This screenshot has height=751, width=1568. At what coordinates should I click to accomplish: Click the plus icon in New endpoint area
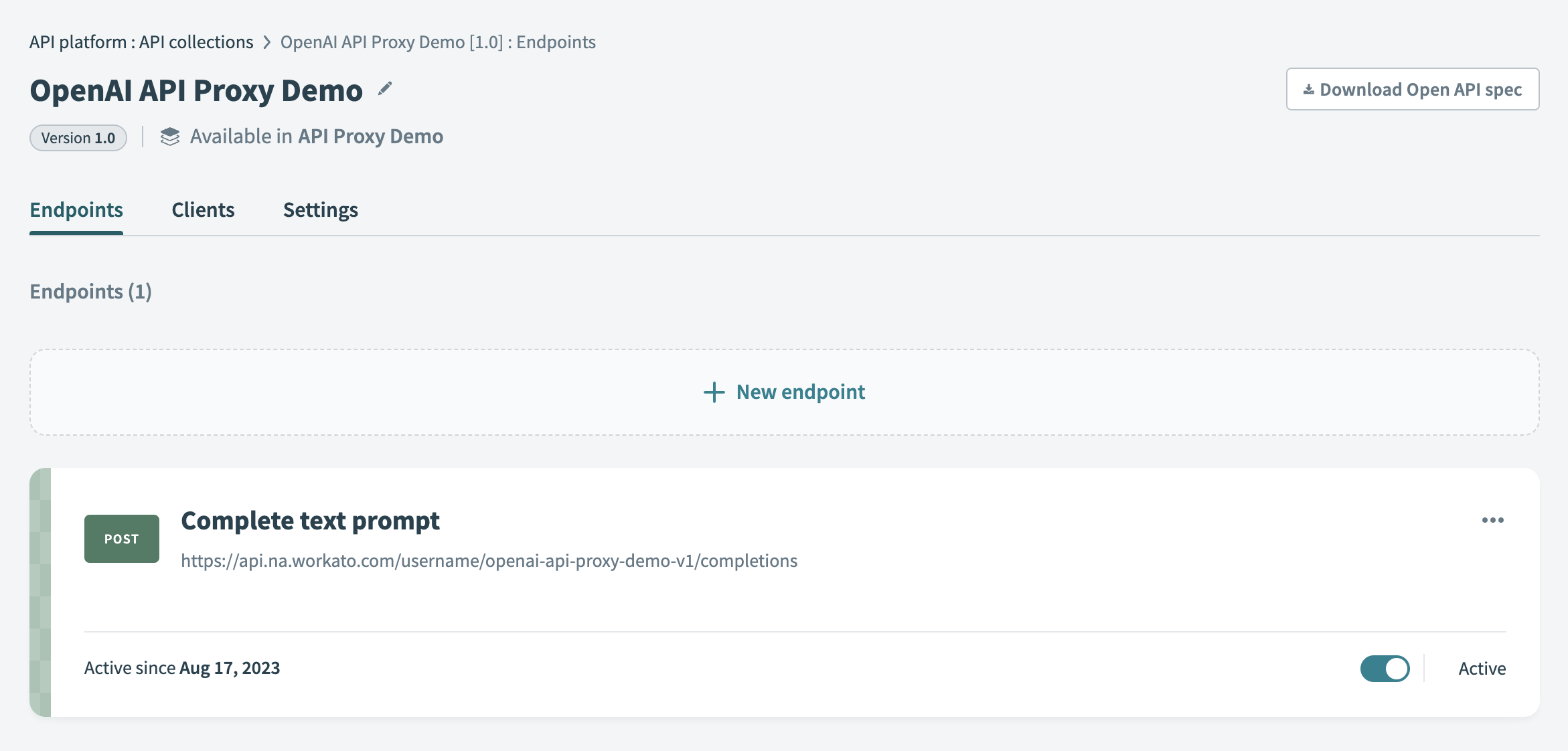tap(713, 392)
